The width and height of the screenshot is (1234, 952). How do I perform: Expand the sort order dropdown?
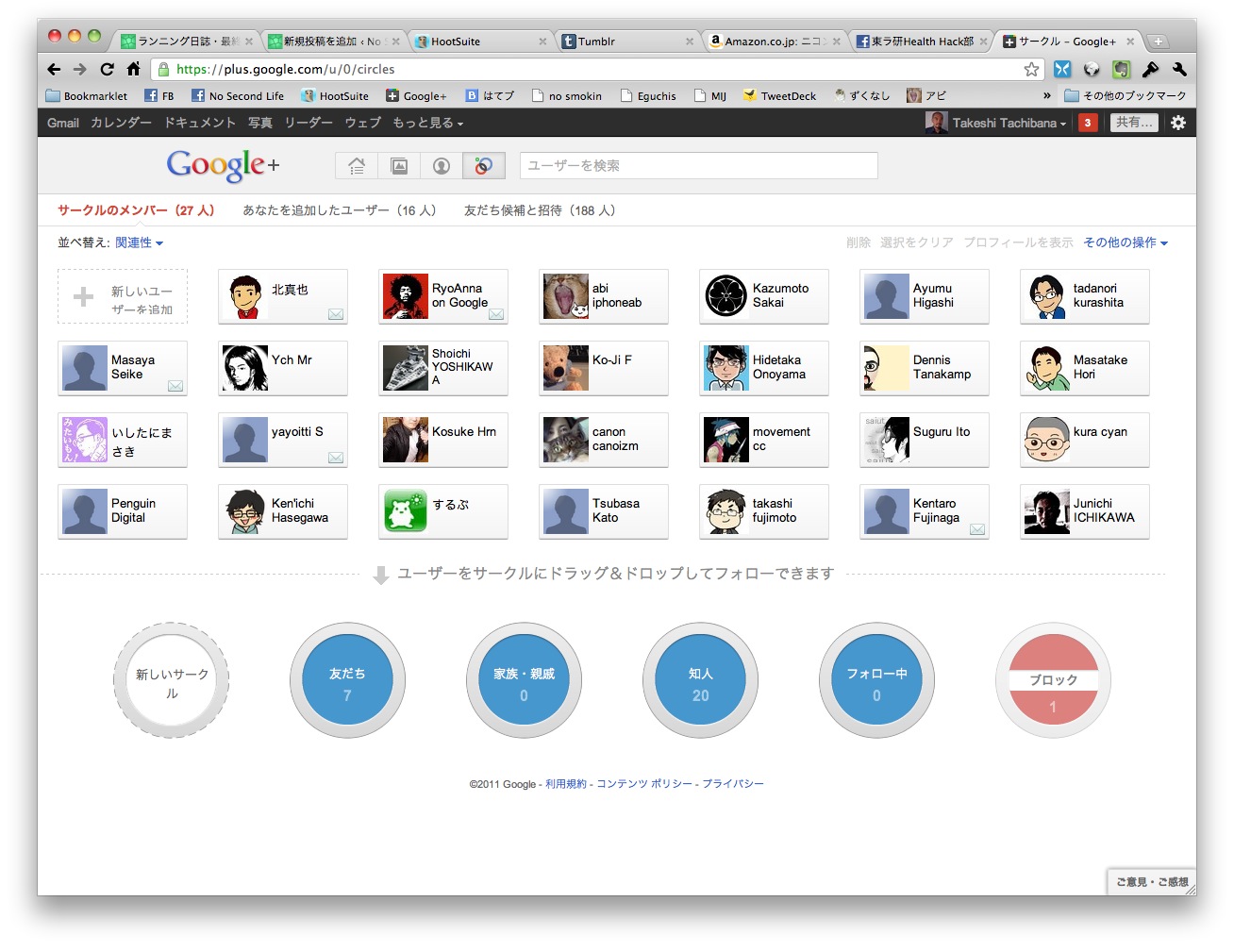(x=139, y=242)
